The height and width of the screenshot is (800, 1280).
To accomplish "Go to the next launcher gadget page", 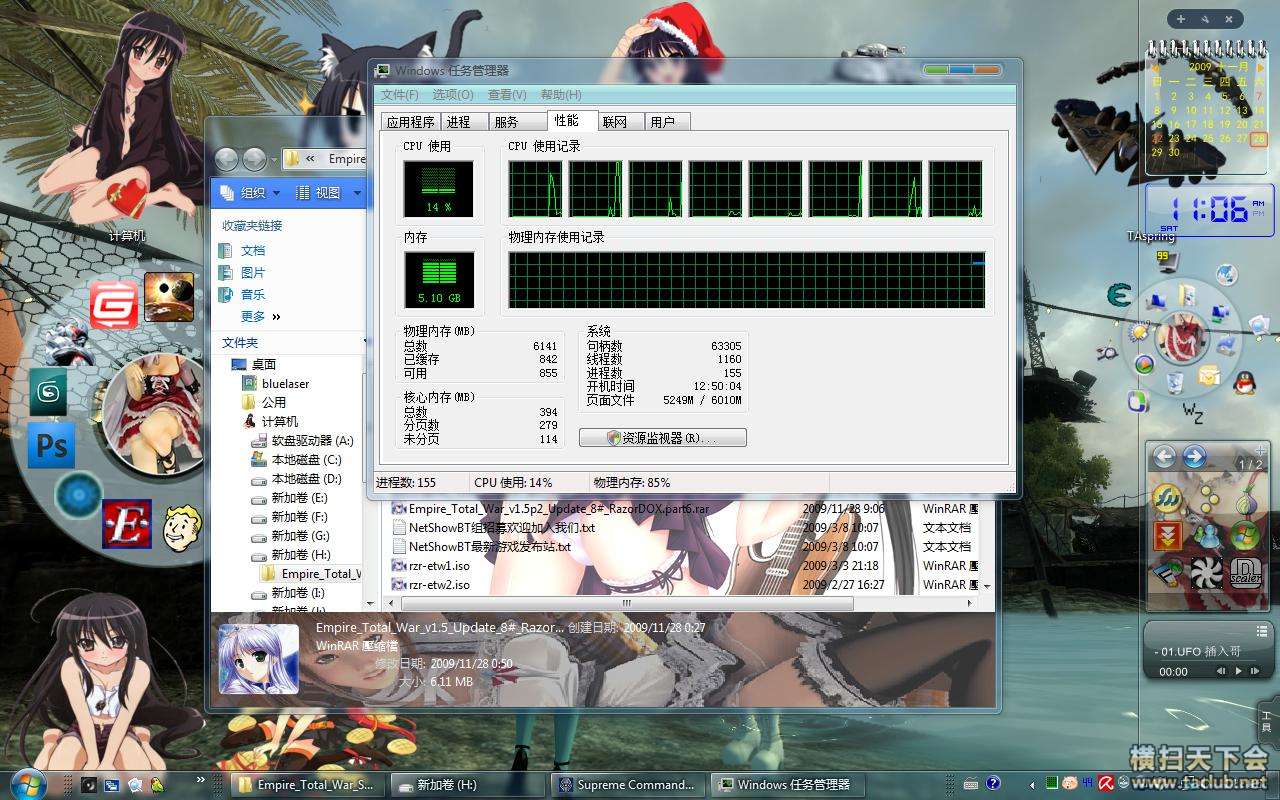I will (x=1195, y=457).
